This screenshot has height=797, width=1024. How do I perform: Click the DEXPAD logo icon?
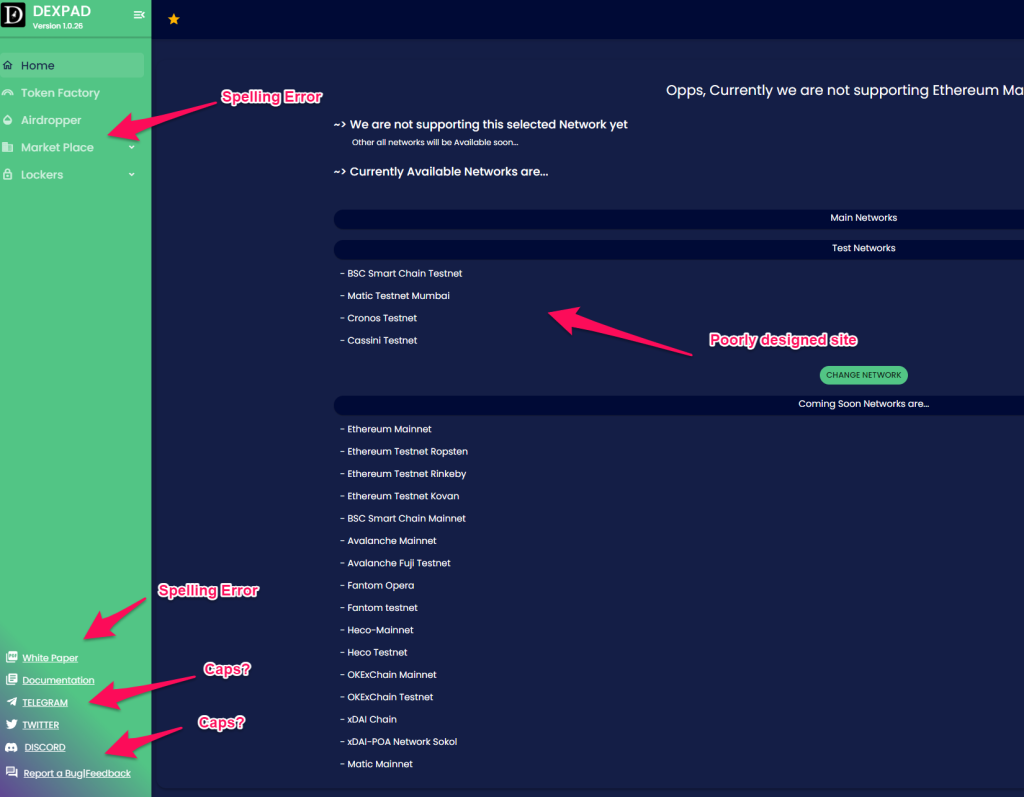pyautogui.click(x=12, y=15)
